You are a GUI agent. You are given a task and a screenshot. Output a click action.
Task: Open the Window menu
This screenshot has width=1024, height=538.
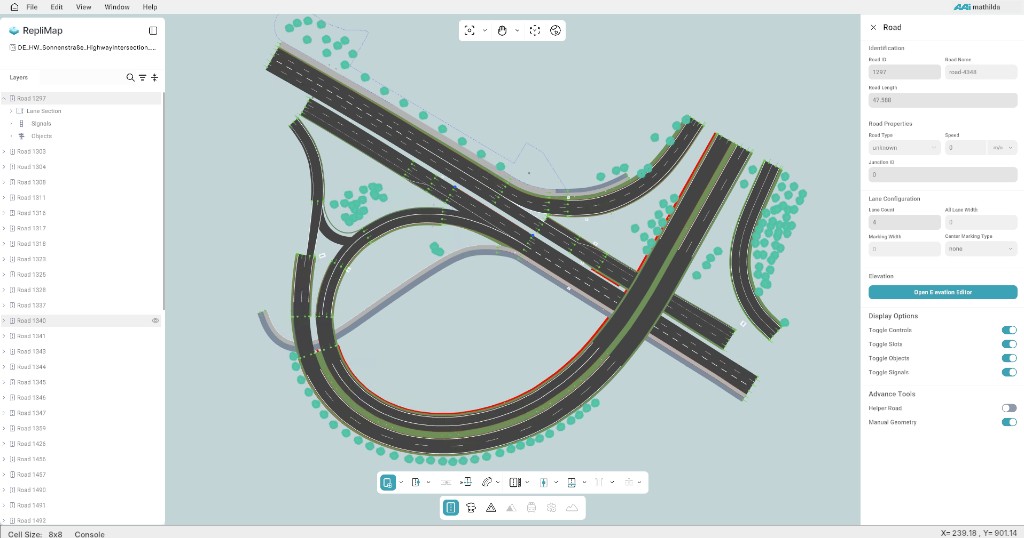click(117, 7)
